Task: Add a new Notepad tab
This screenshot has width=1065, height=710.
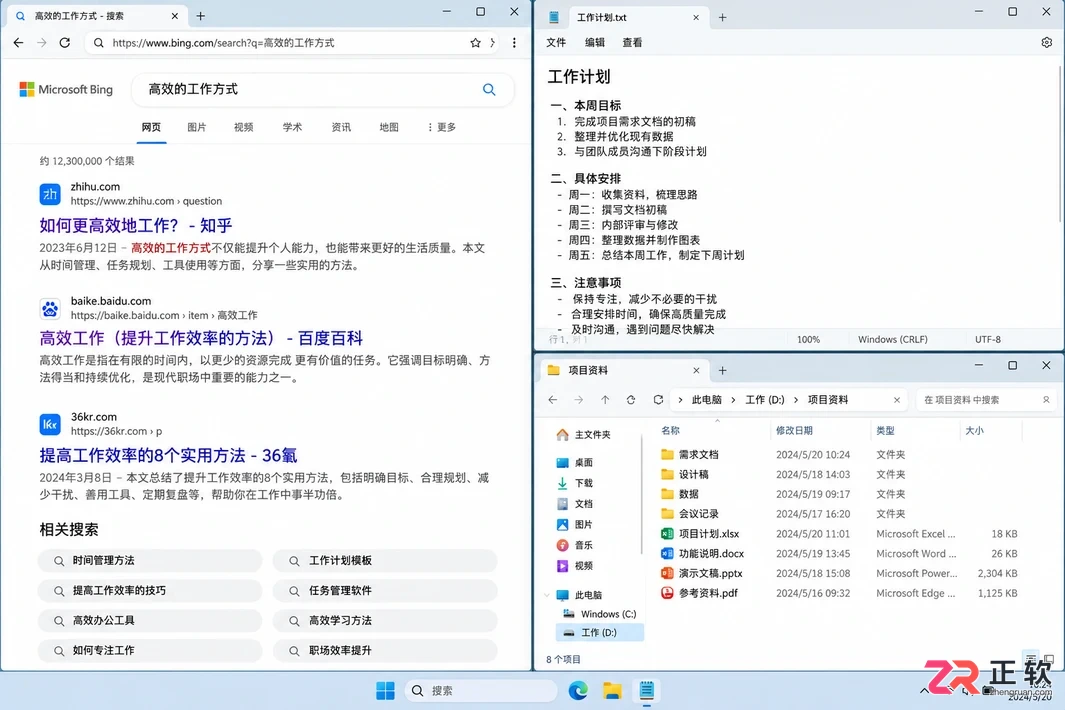Action: (723, 18)
